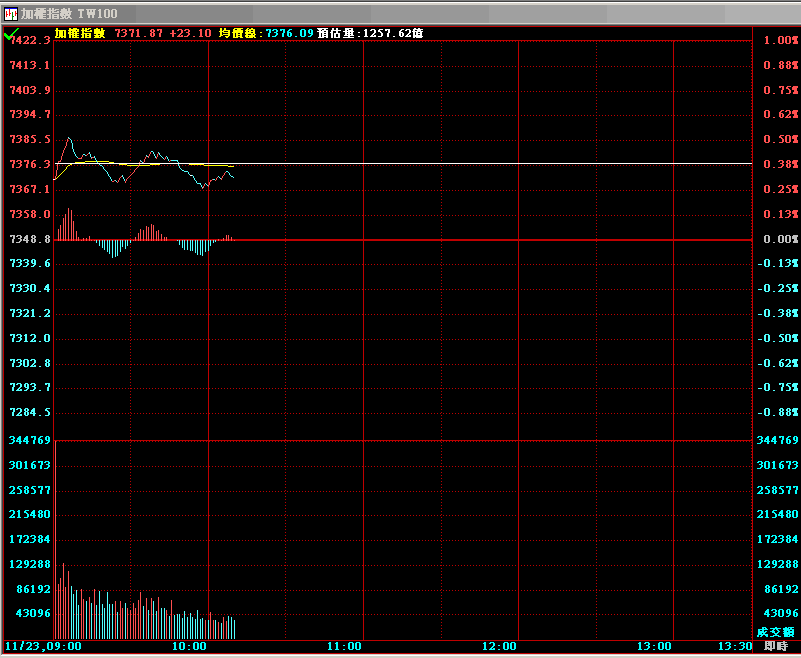801x658 pixels.
Task: Click the 344769 volume label on left axis
Action: pos(29,440)
